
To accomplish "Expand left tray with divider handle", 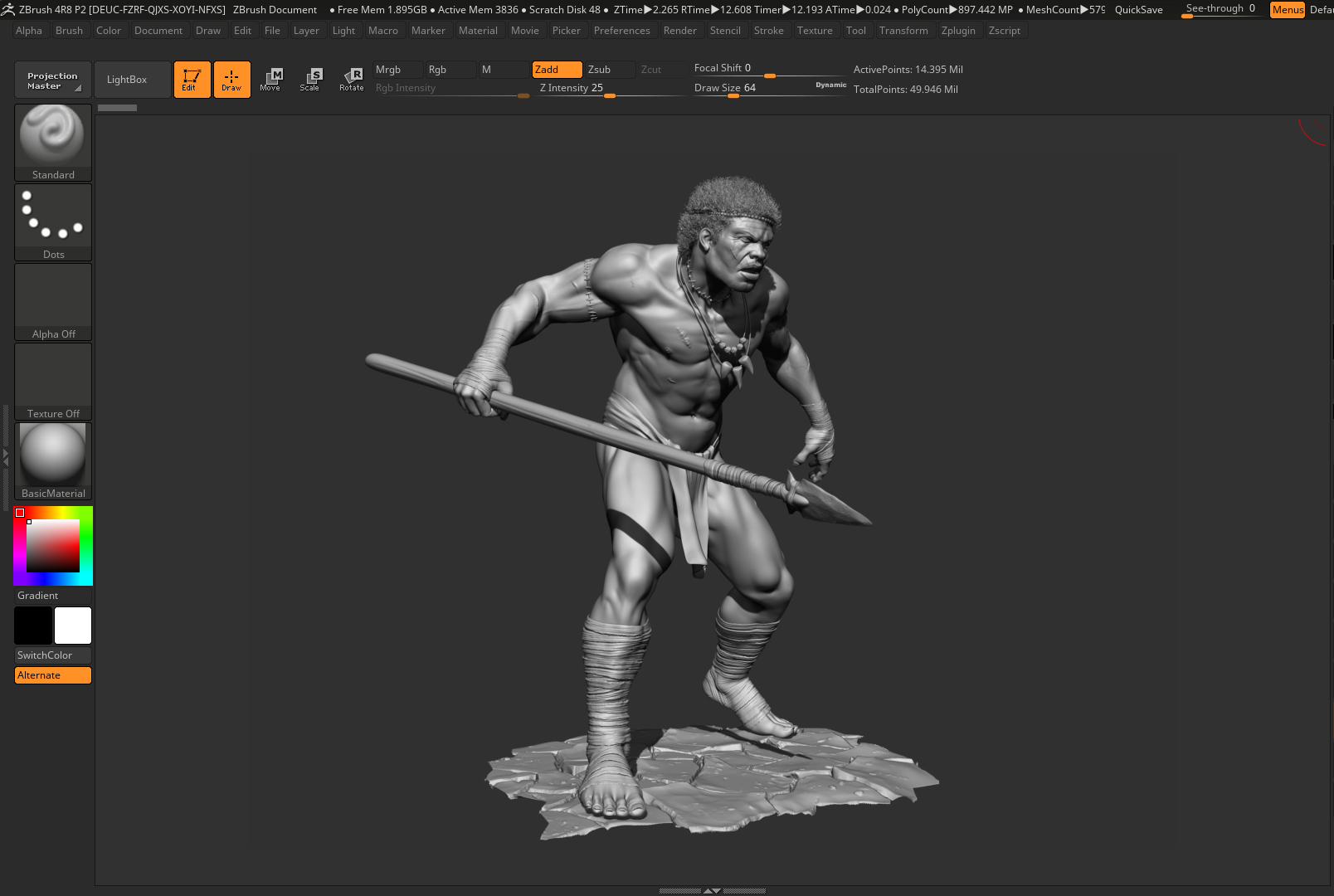I will (5, 456).
